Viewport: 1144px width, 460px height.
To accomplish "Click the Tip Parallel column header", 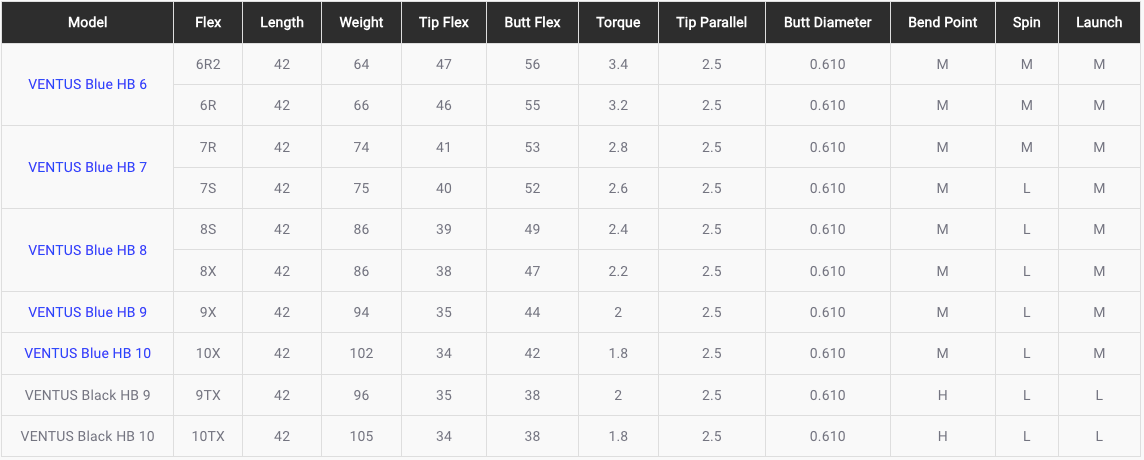I will pyautogui.click(x=711, y=22).
